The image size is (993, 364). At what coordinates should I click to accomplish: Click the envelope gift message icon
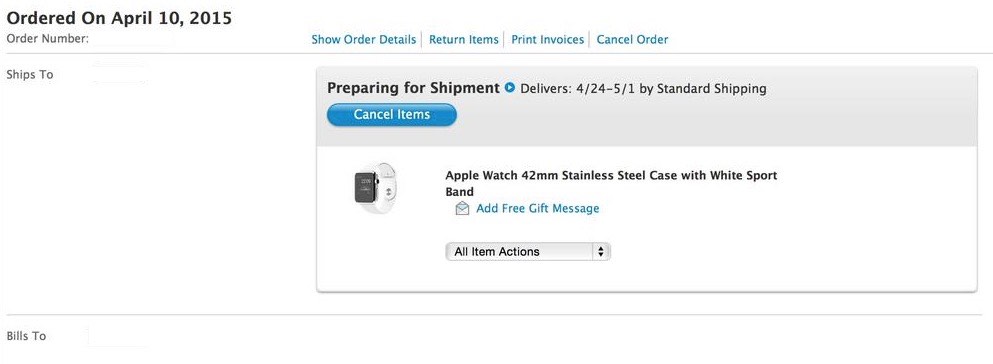(462, 208)
